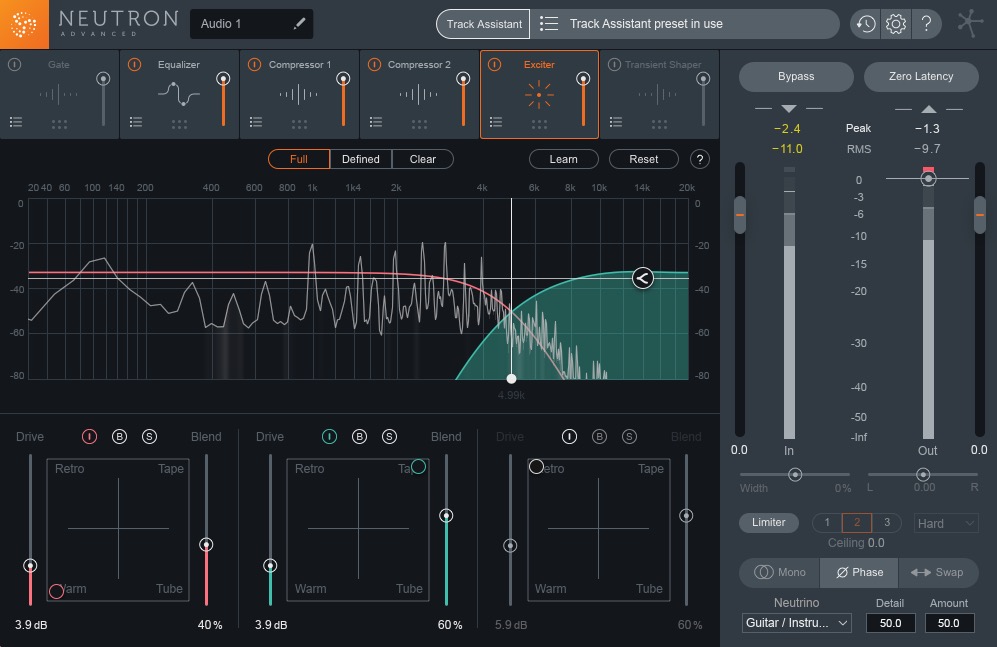
Task: Toggle the Limiter button
Action: pos(769,522)
